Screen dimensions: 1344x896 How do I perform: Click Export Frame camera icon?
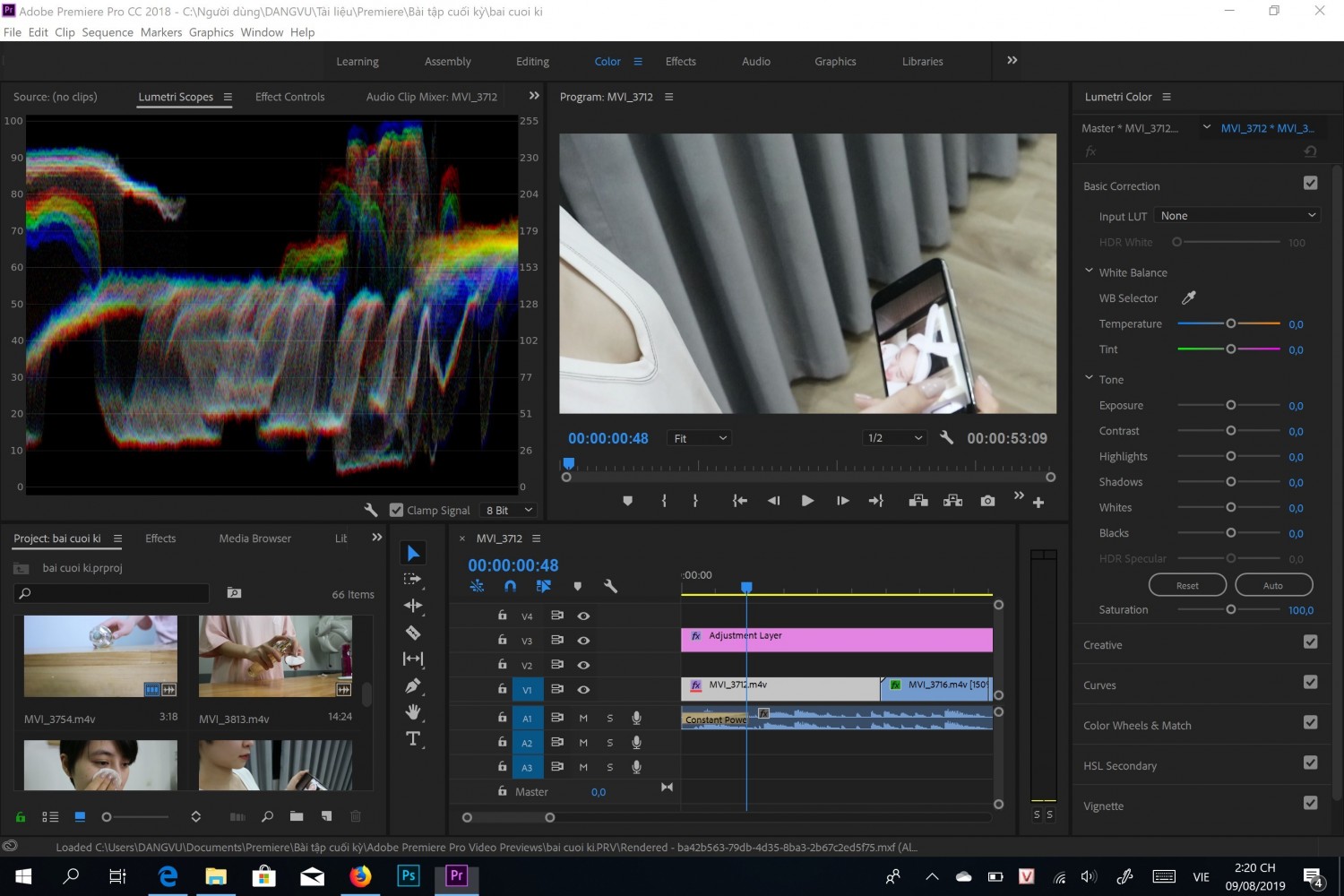pyautogui.click(x=987, y=501)
